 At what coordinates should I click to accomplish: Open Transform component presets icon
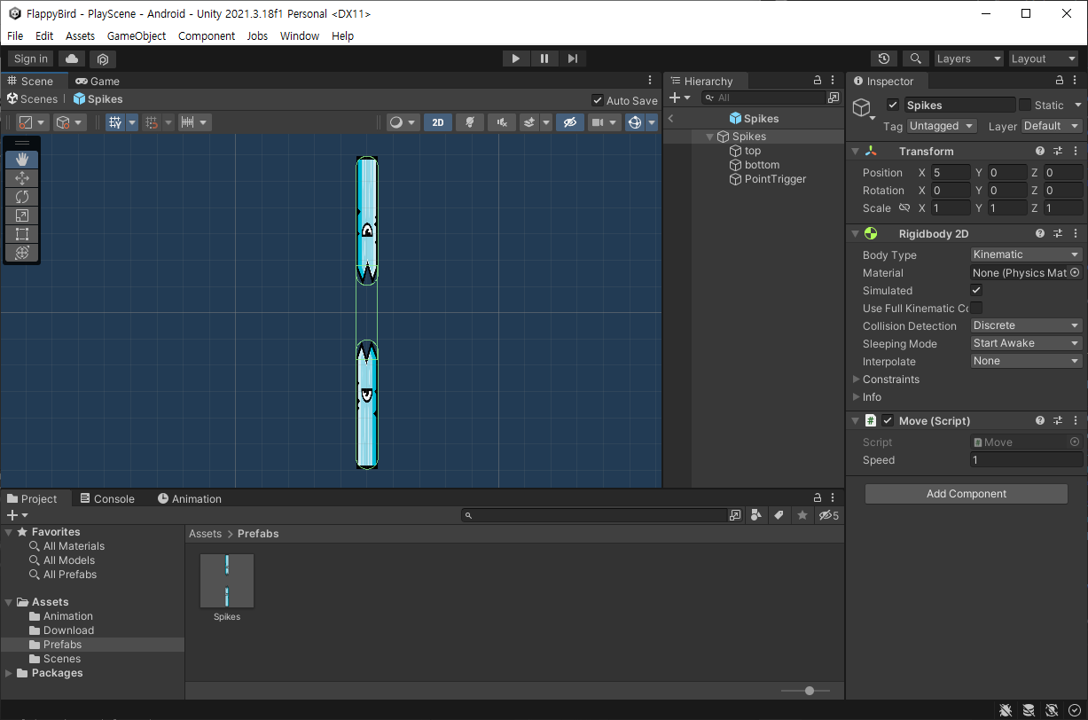pos(1057,151)
